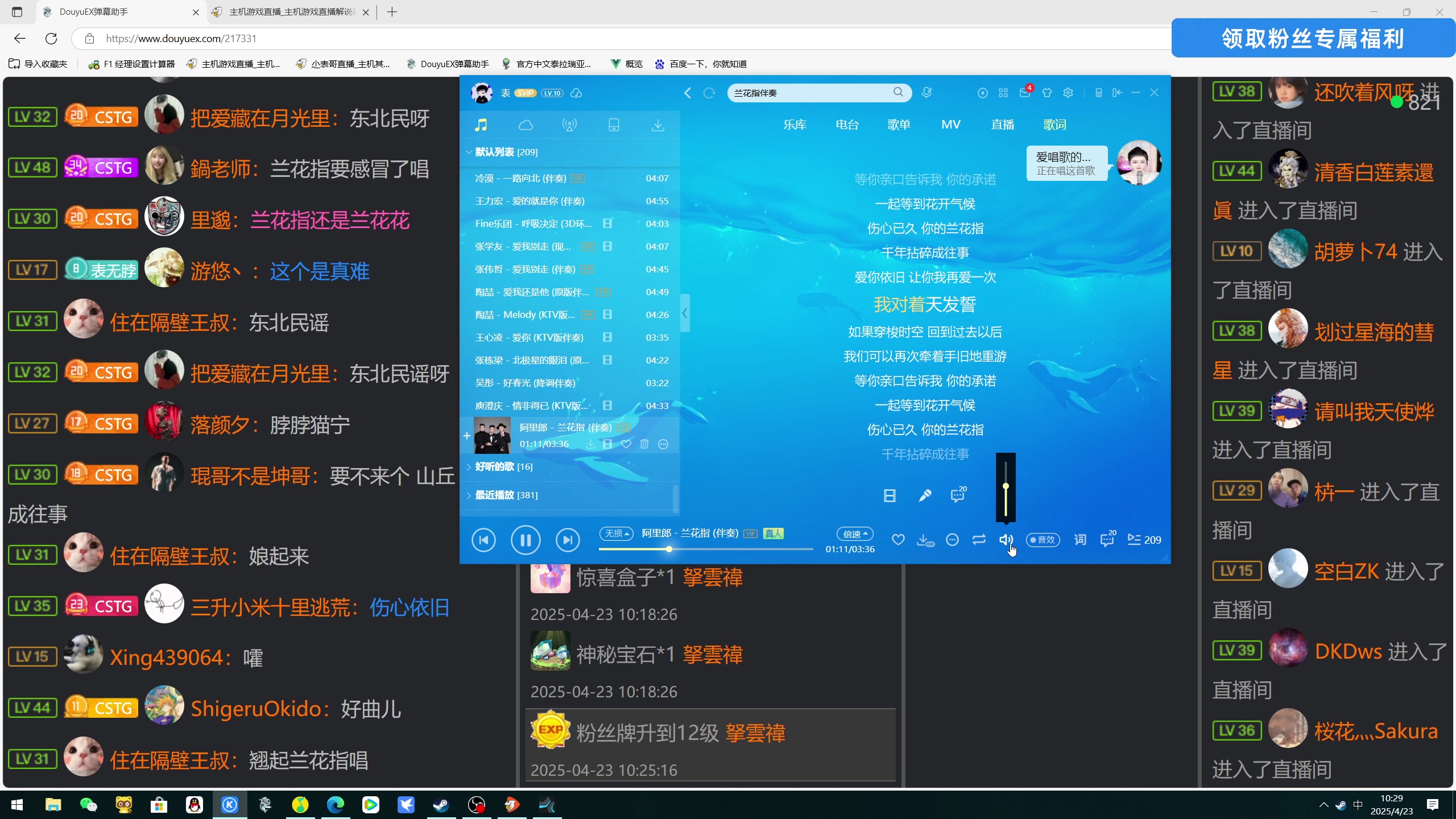Open the 倍速 speed dropdown
This screenshot has height=819, width=1456.
click(x=855, y=534)
